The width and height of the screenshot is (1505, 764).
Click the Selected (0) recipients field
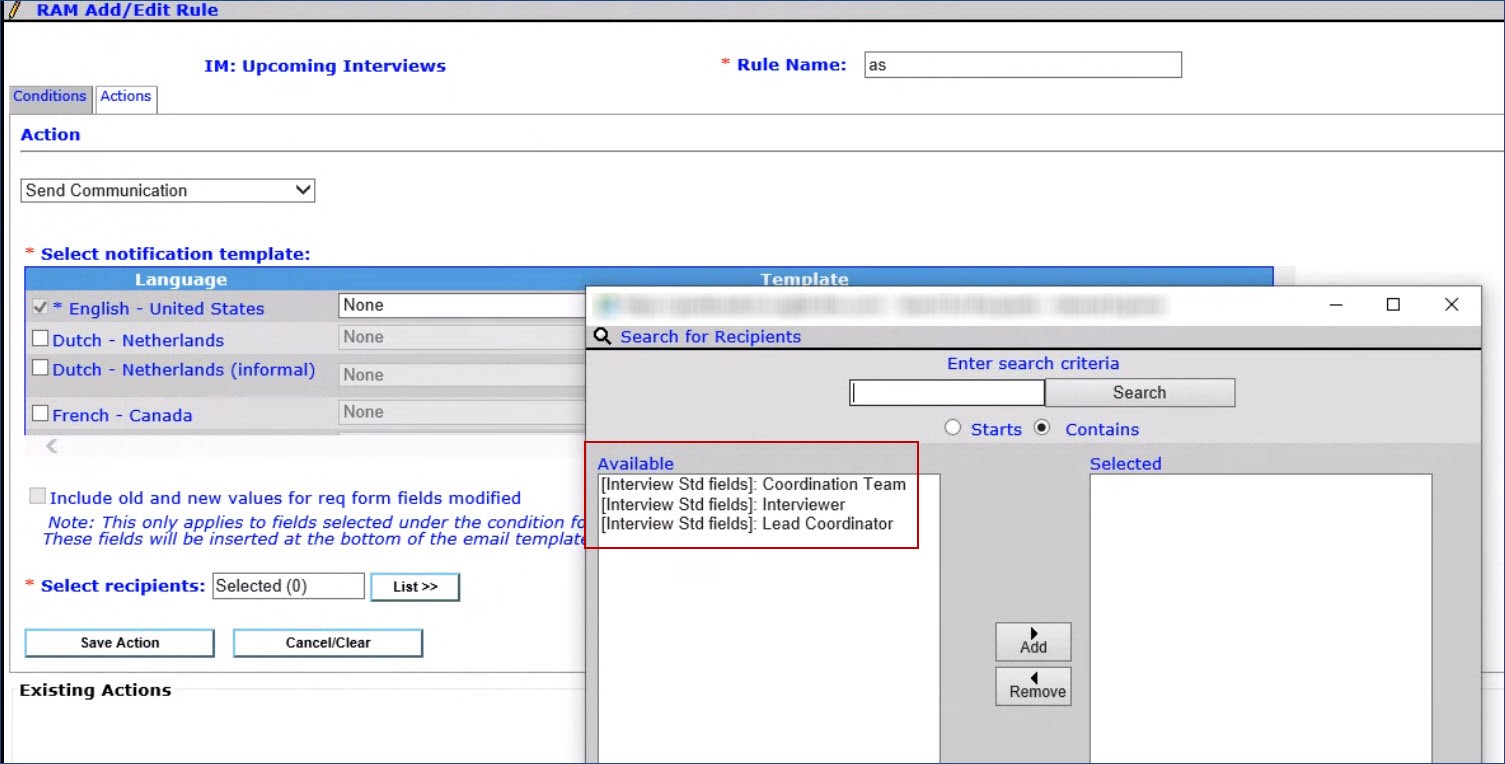point(289,586)
